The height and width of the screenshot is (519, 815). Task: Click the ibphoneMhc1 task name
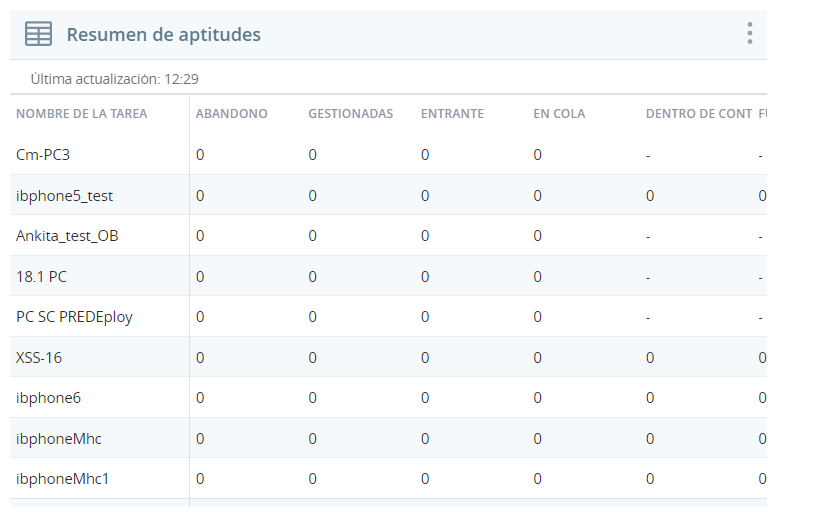[x=62, y=479]
